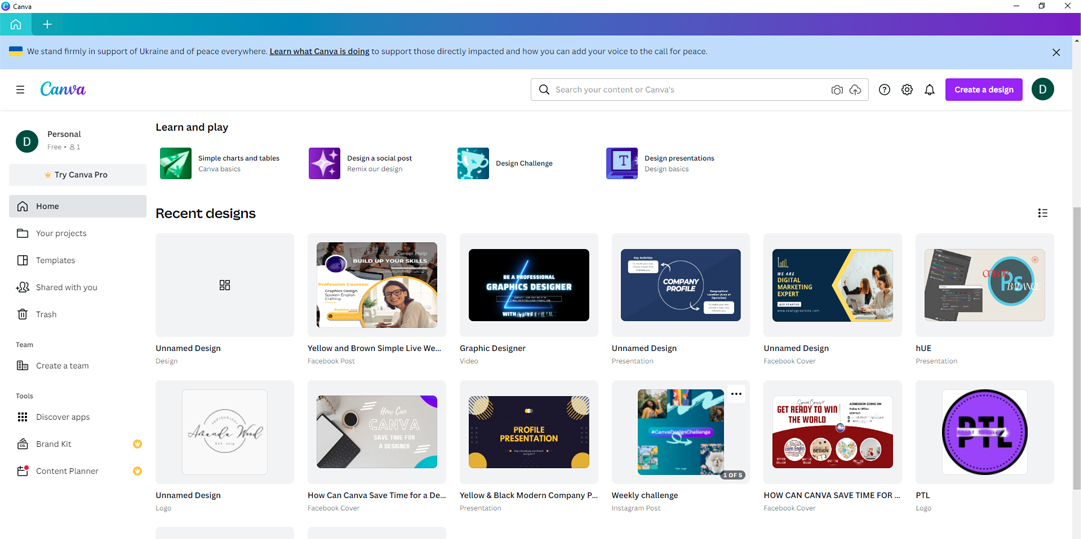
Task: Open Your projects in the sidebar
Action: [x=78, y=233]
